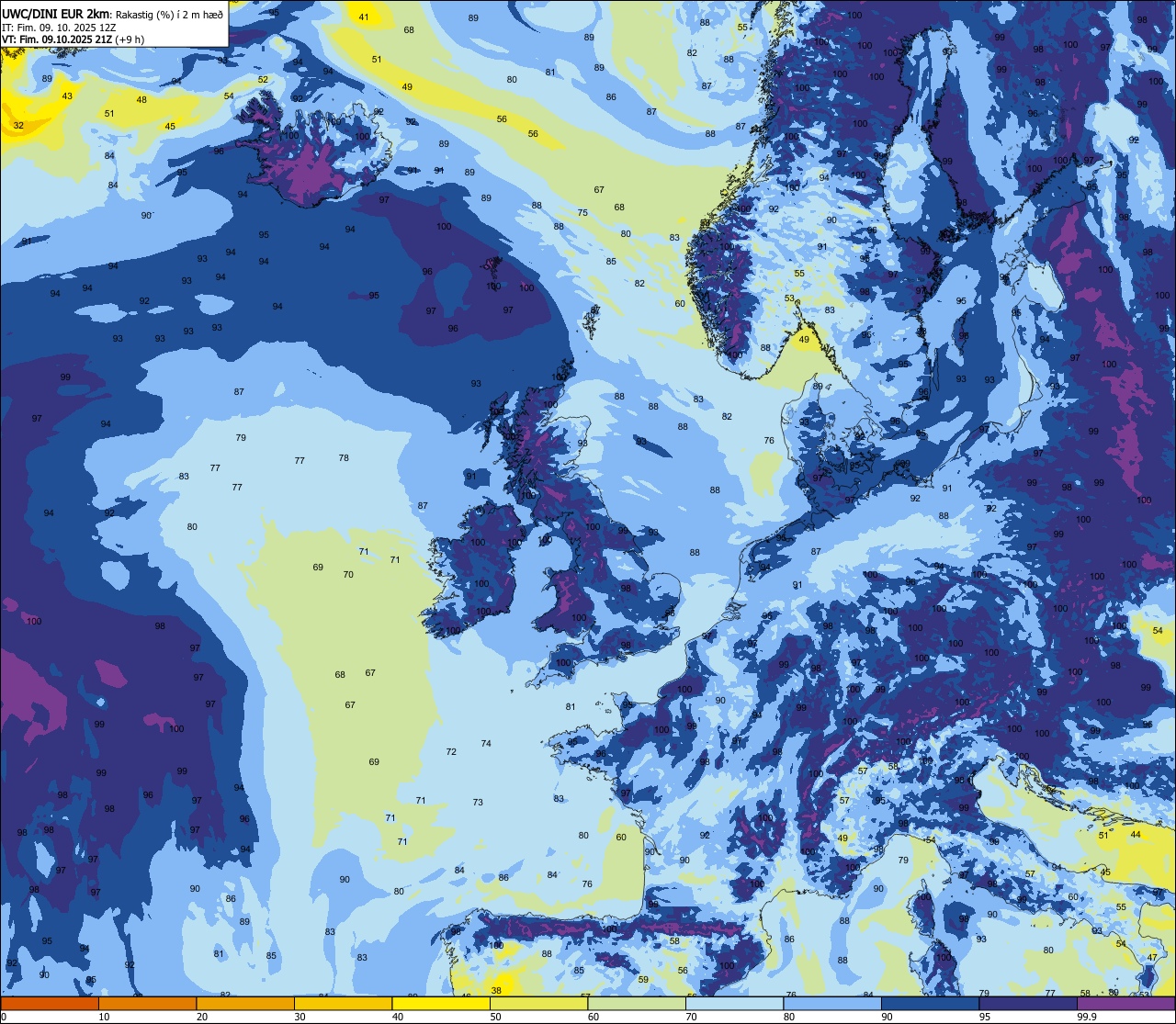Click the 'VT: Fim. 09.10.2025 21Z (+9 h)' line
This screenshot has width=1176, height=1024.
[73, 39]
